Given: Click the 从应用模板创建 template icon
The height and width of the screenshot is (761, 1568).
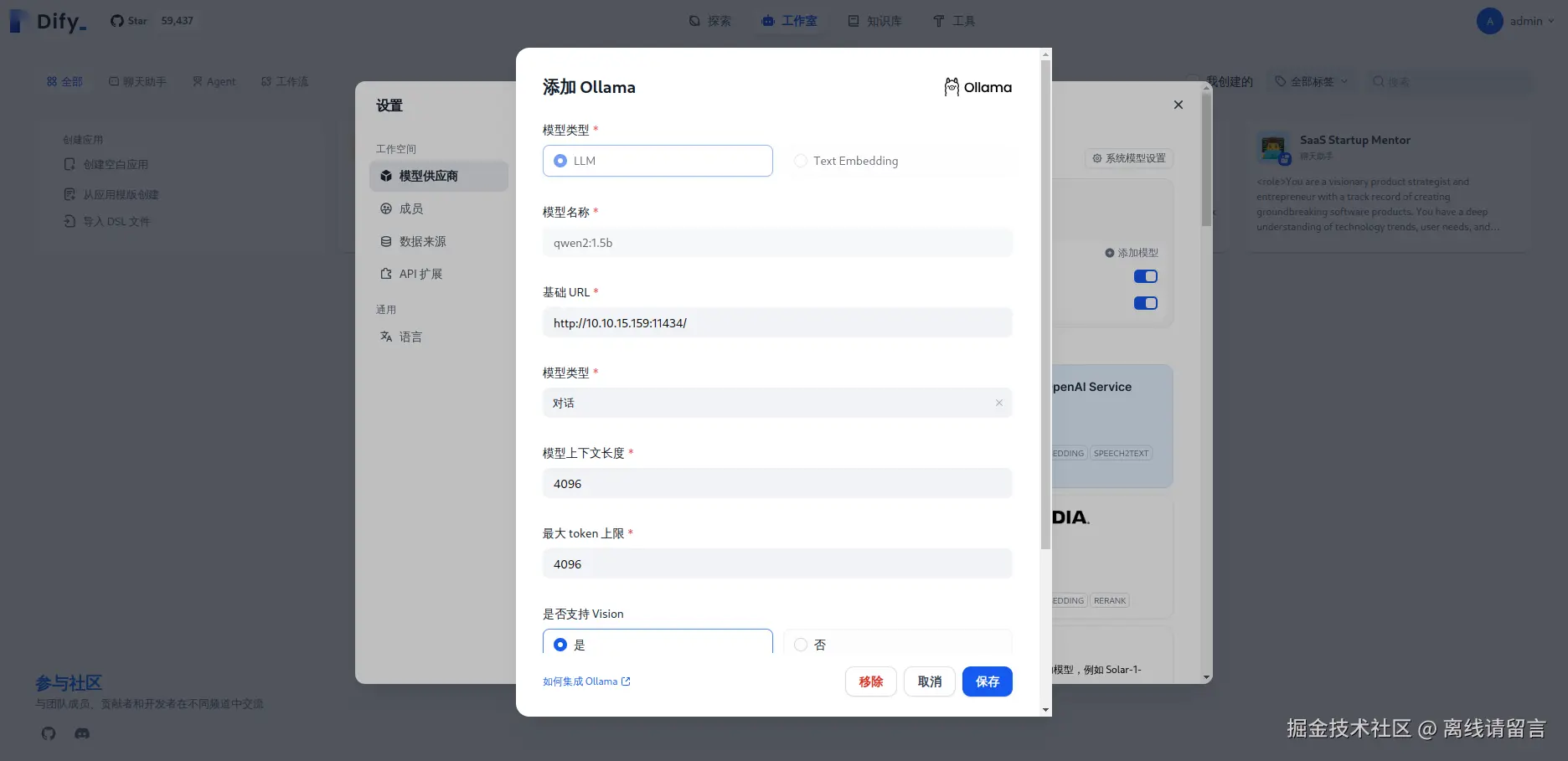Looking at the screenshot, I should tap(70, 194).
